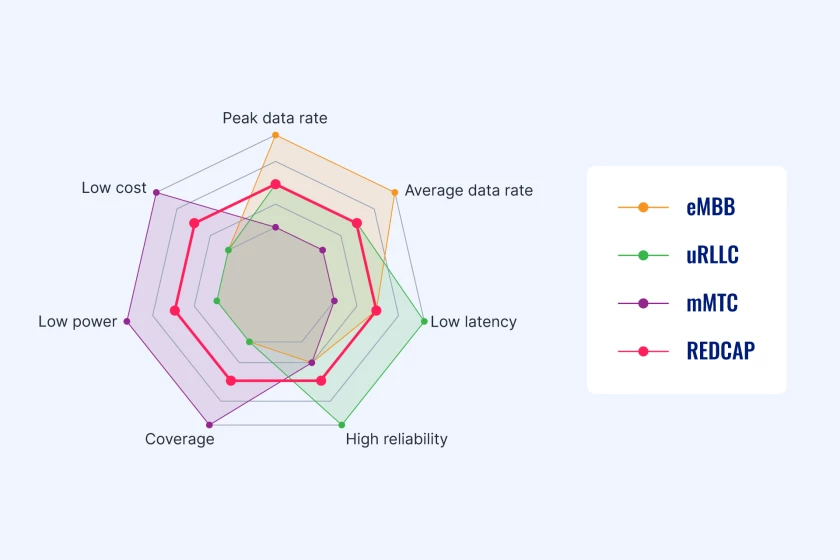
Task: Click the red REDCAP point on Peak data rate axis
Action: 276,184
